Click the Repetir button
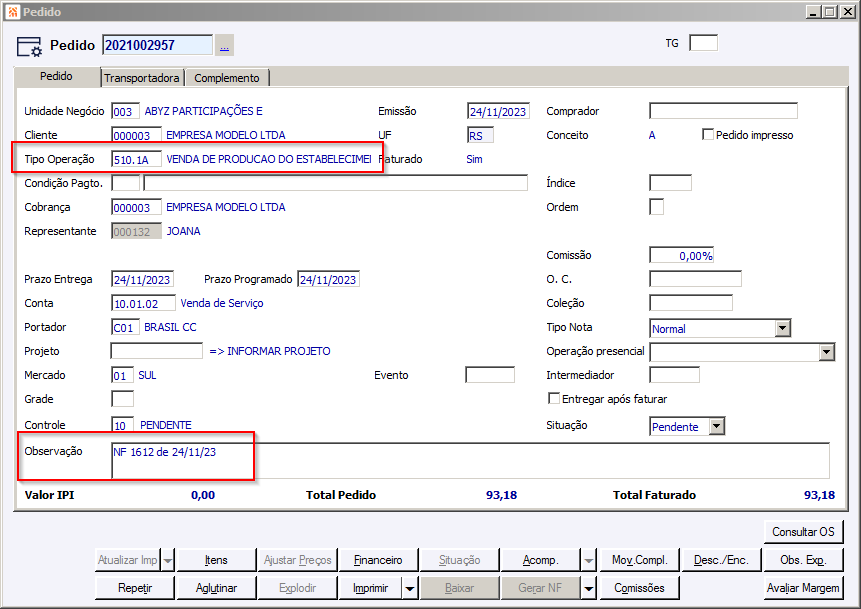This screenshot has width=861, height=609. pos(135,588)
